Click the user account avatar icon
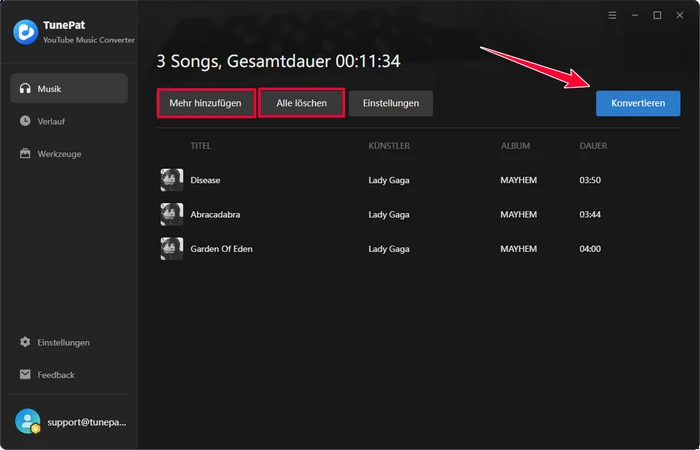 [x=28, y=421]
